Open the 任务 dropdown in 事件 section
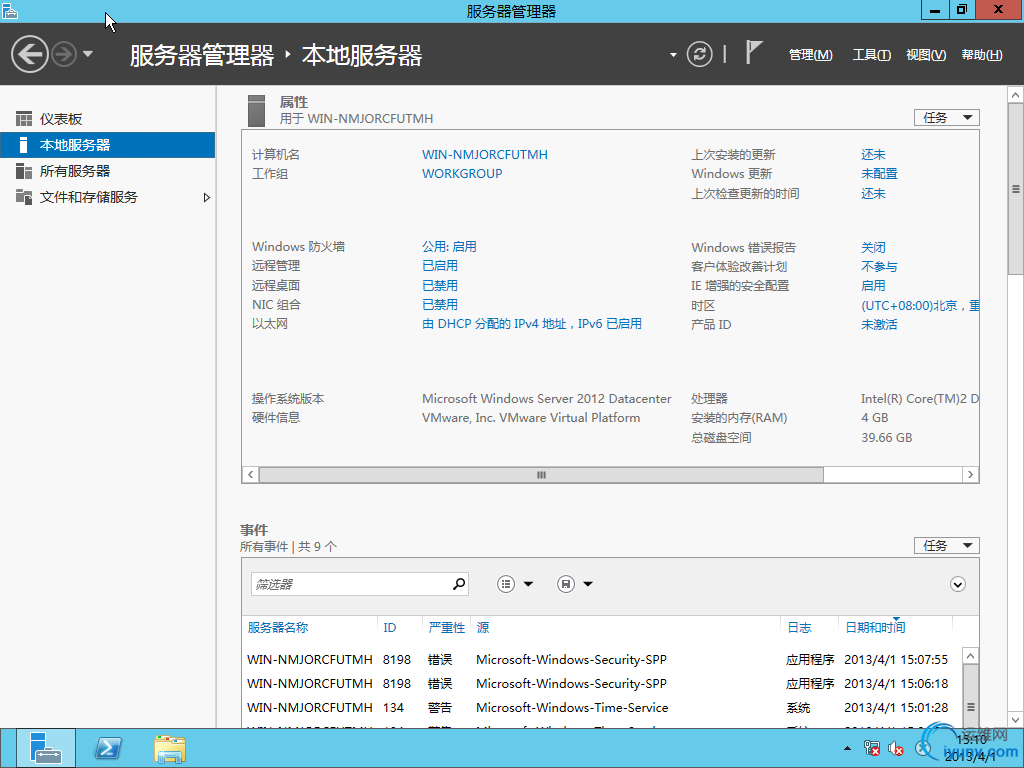This screenshot has height=768, width=1024. [946, 545]
